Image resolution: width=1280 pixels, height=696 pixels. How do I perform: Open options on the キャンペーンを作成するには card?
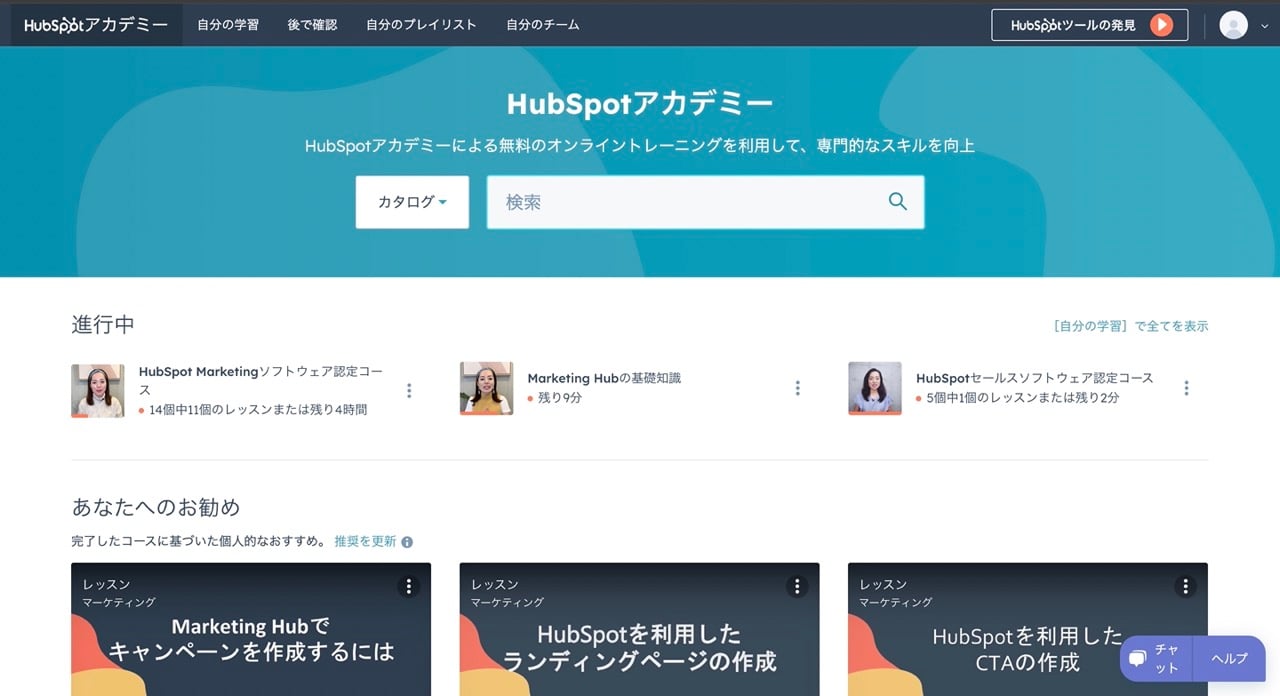408,586
